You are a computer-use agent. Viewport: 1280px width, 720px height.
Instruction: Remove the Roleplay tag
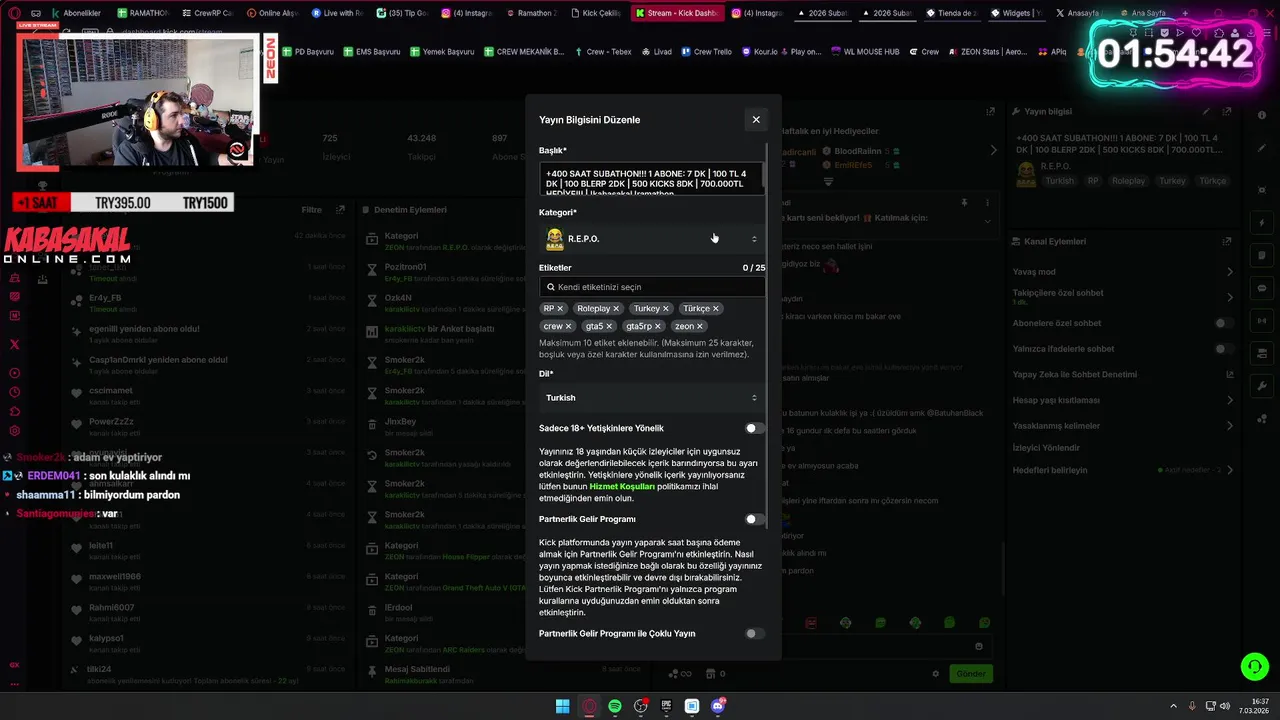(616, 309)
